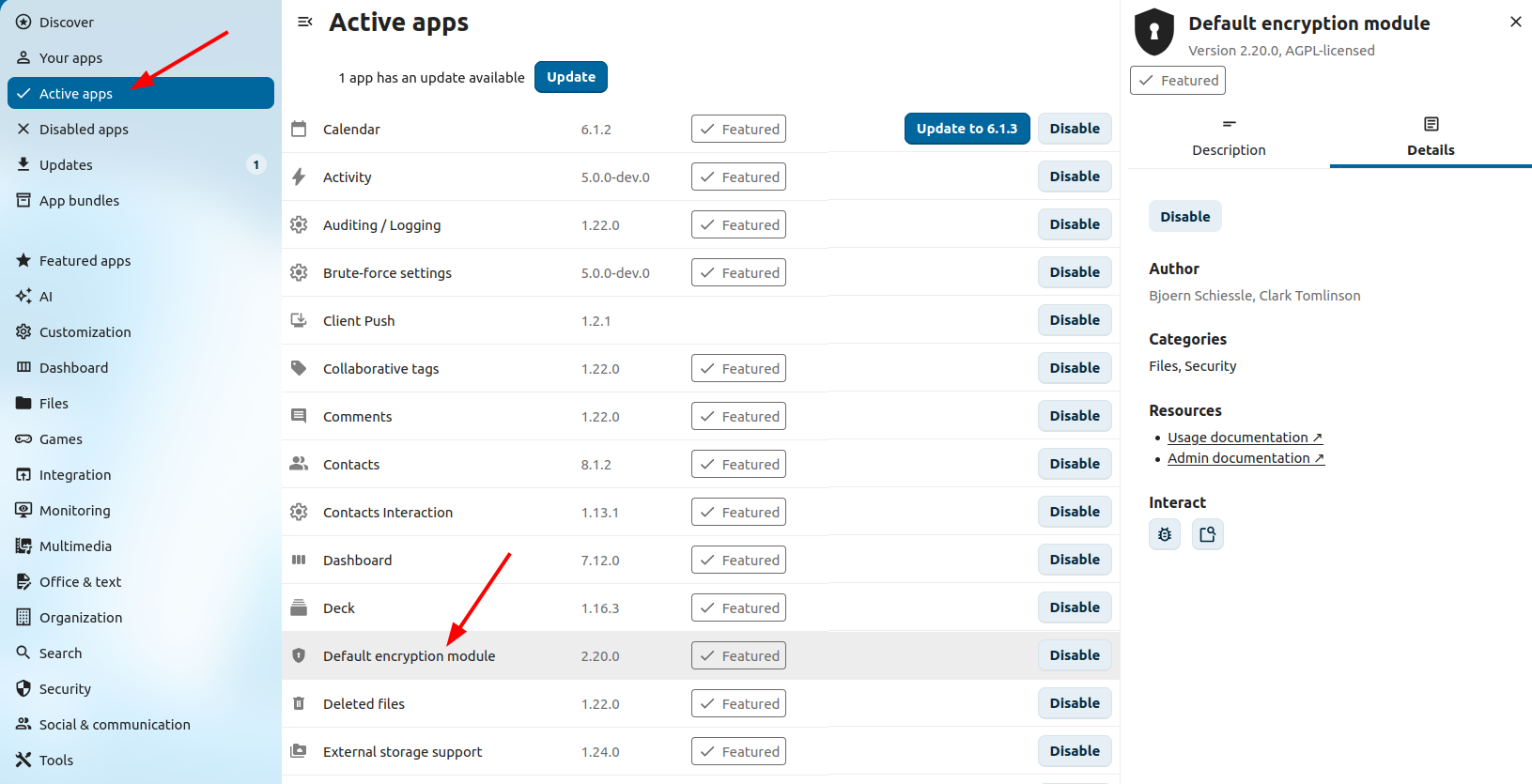Viewport: 1532px width, 784px height.
Task: Click the bug report icon under Interact
Action: click(x=1165, y=534)
